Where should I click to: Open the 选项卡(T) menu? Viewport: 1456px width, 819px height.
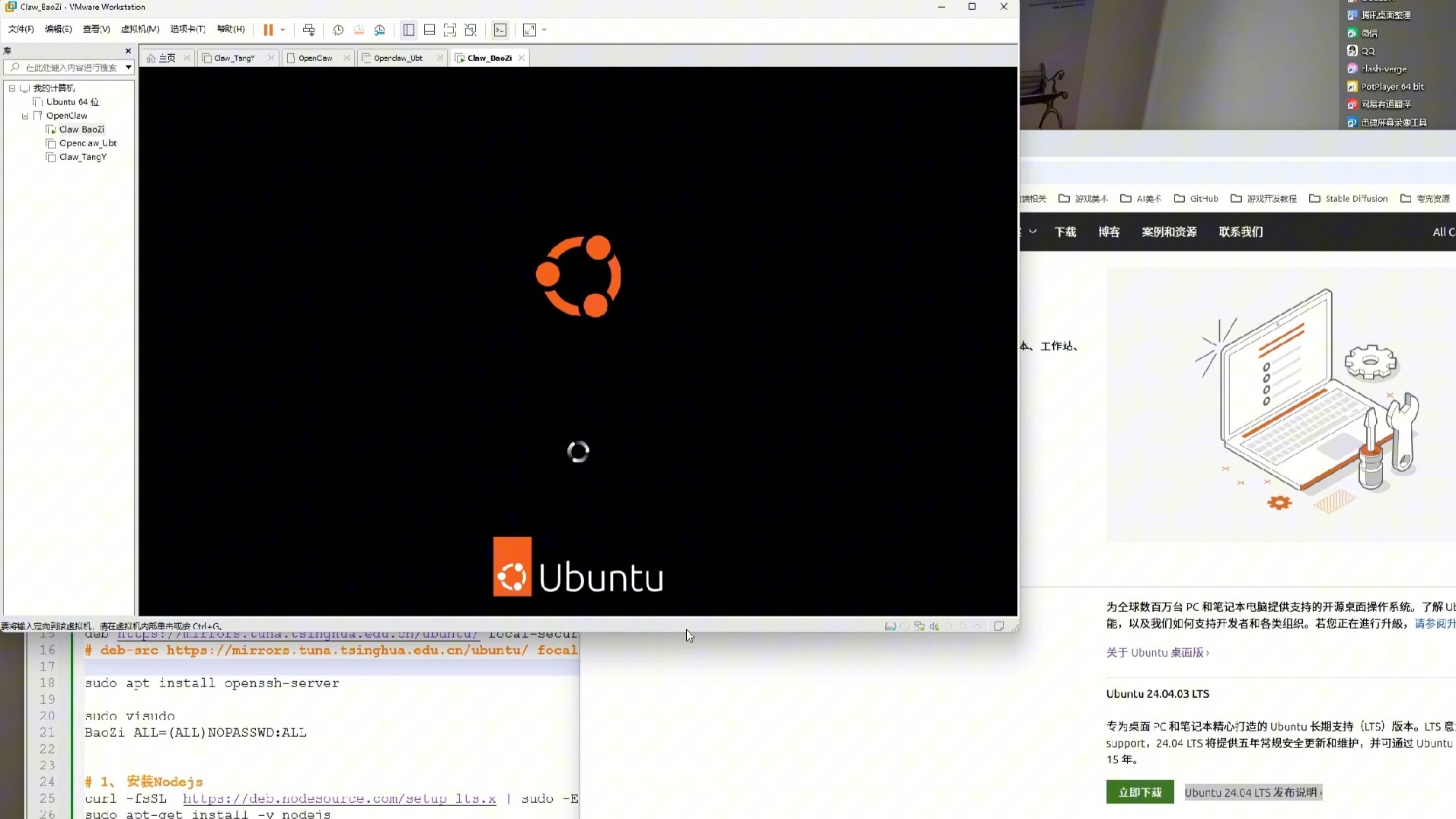click(187, 29)
